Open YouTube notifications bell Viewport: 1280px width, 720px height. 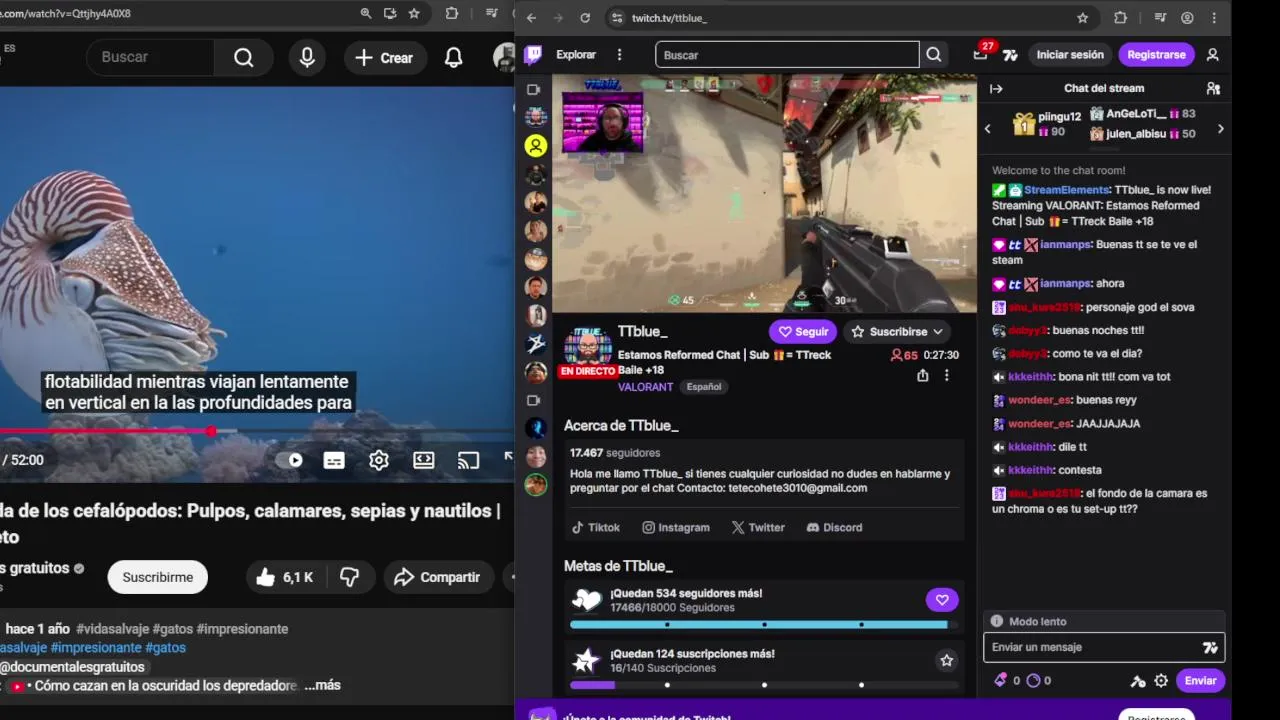(454, 57)
